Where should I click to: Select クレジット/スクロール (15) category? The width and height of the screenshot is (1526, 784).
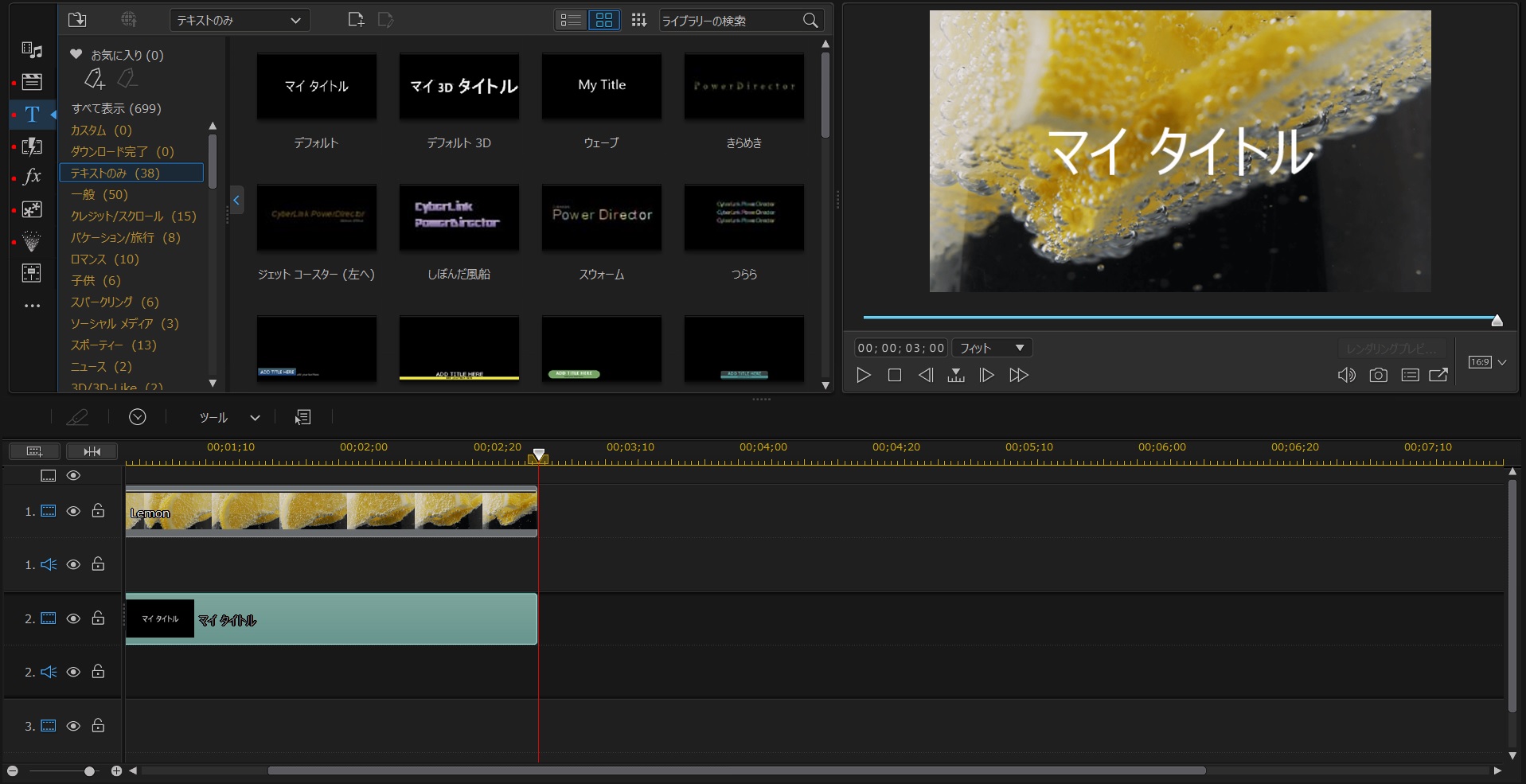[133, 216]
